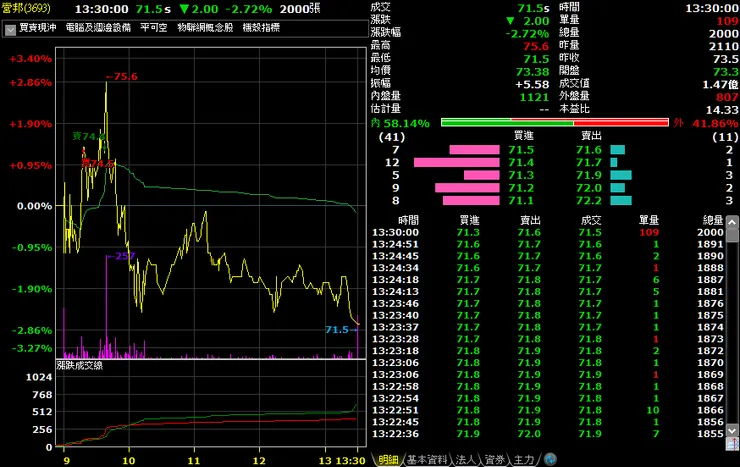Click the 75.6 high marker on chart
Screen dimensions: 740x467
[x=122, y=76]
